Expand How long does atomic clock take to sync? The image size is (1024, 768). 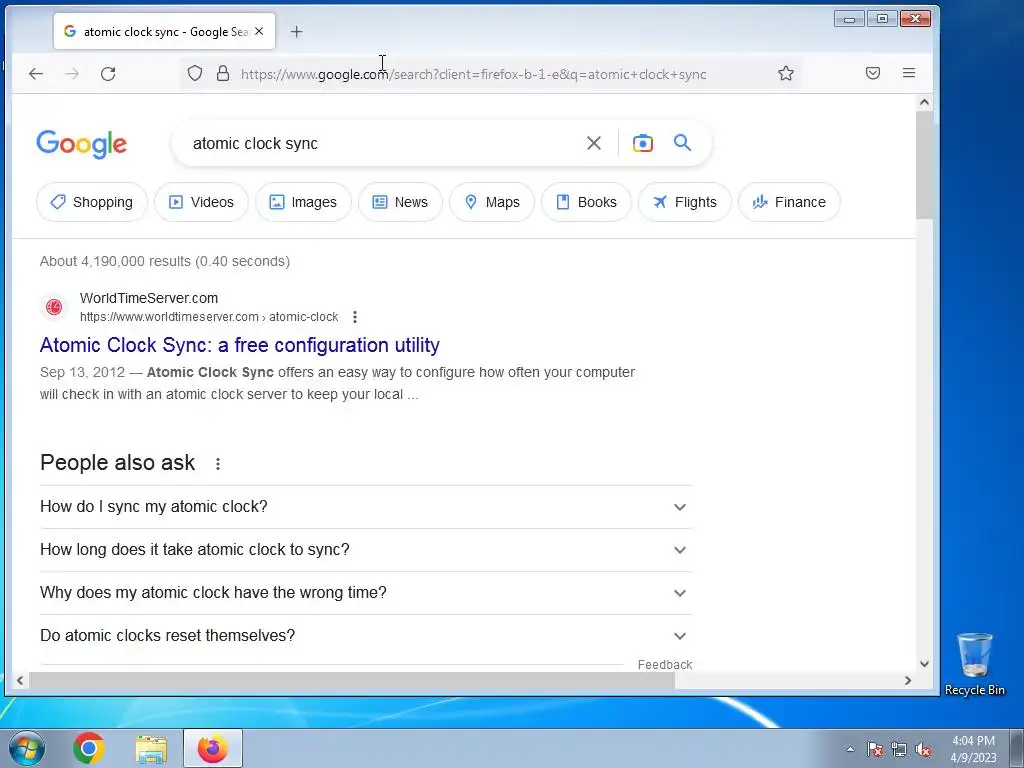(366, 550)
